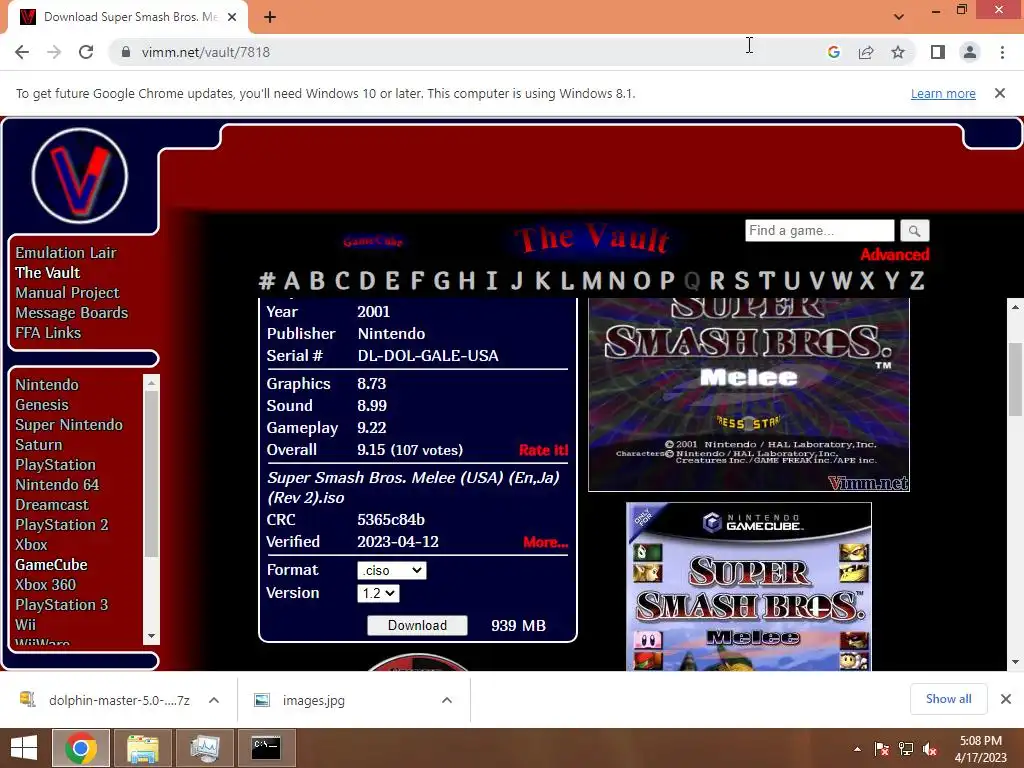Share this page via share icon

[x=866, y=52]
